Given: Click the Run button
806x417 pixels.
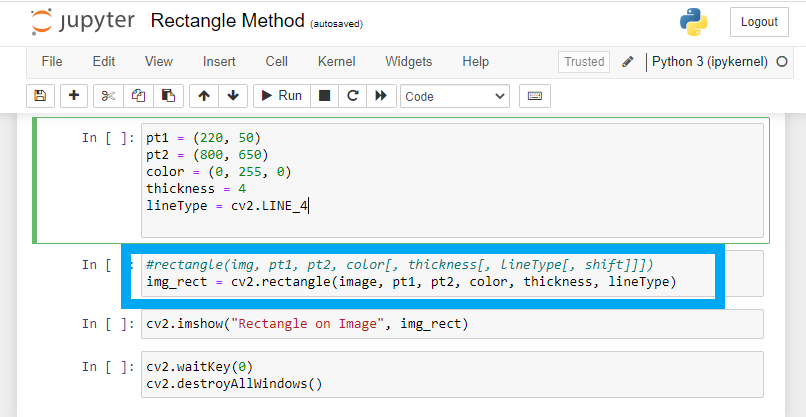Looking at the screenshot, I should [282, 96].
